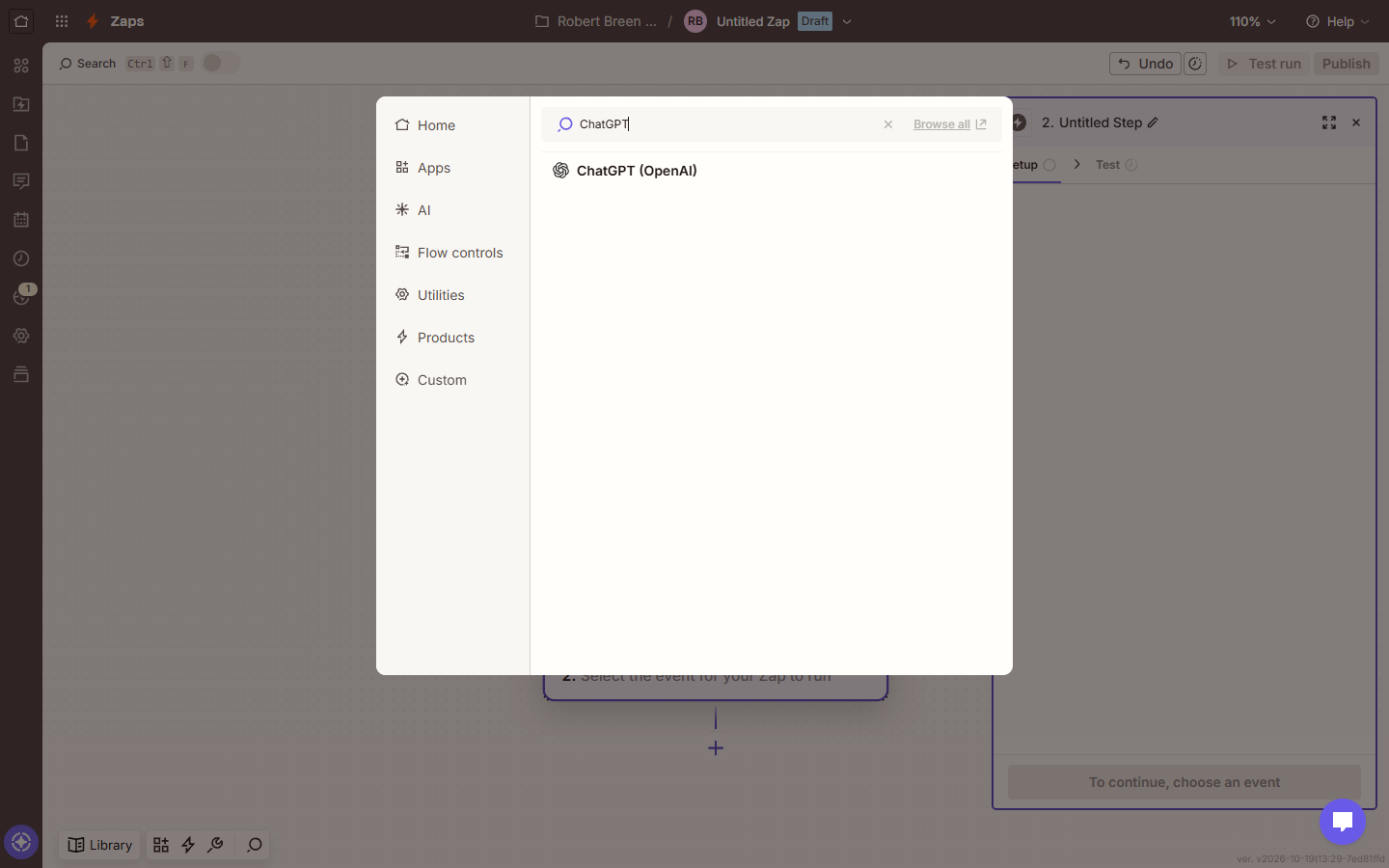The height and width of the screenshot is (868, 1389).
Task: Open the home icon in the top-left corner
Action: [x=21, y=21]
